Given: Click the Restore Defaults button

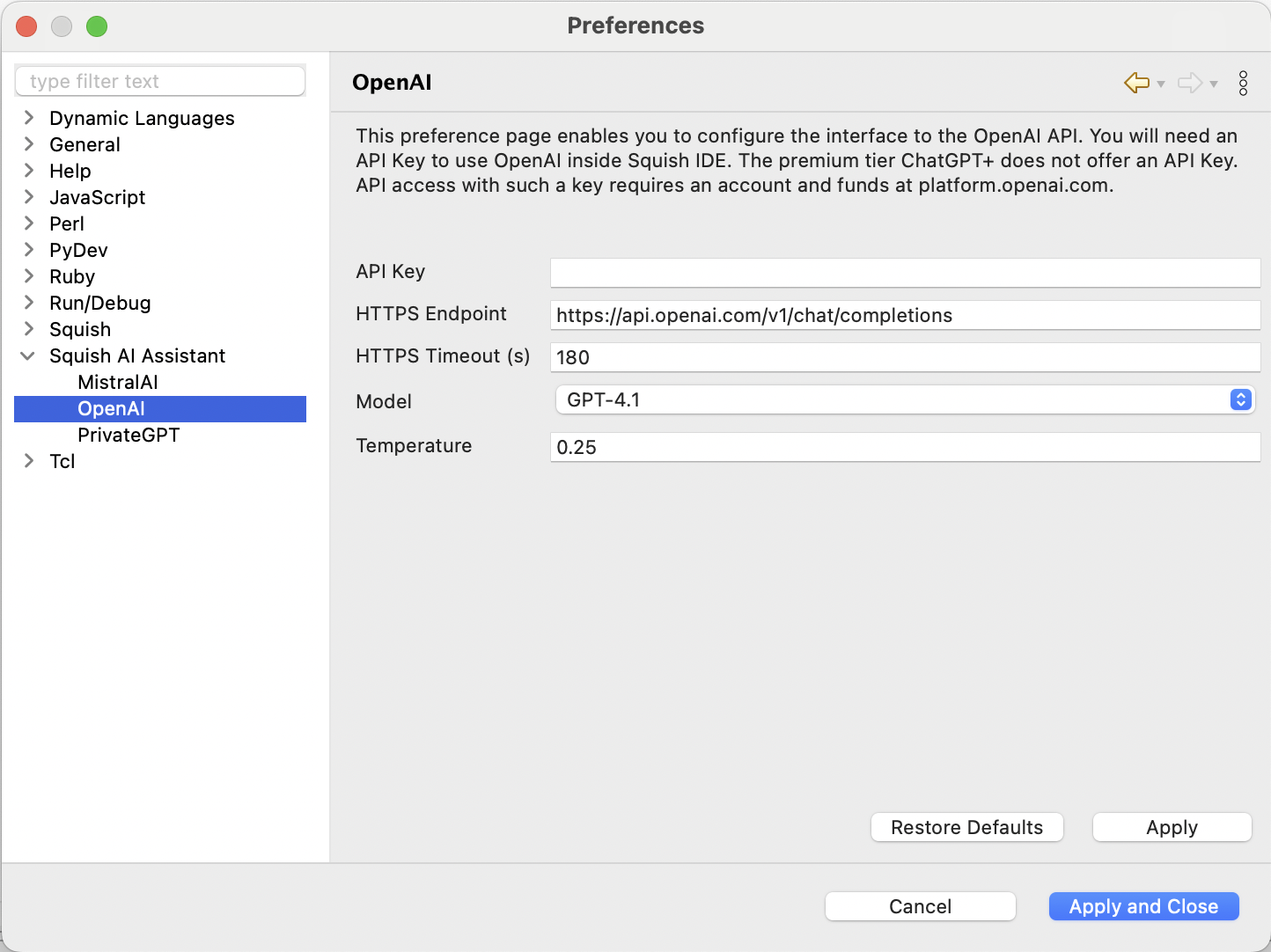Looking at the screenshot, I should (966, 827).
